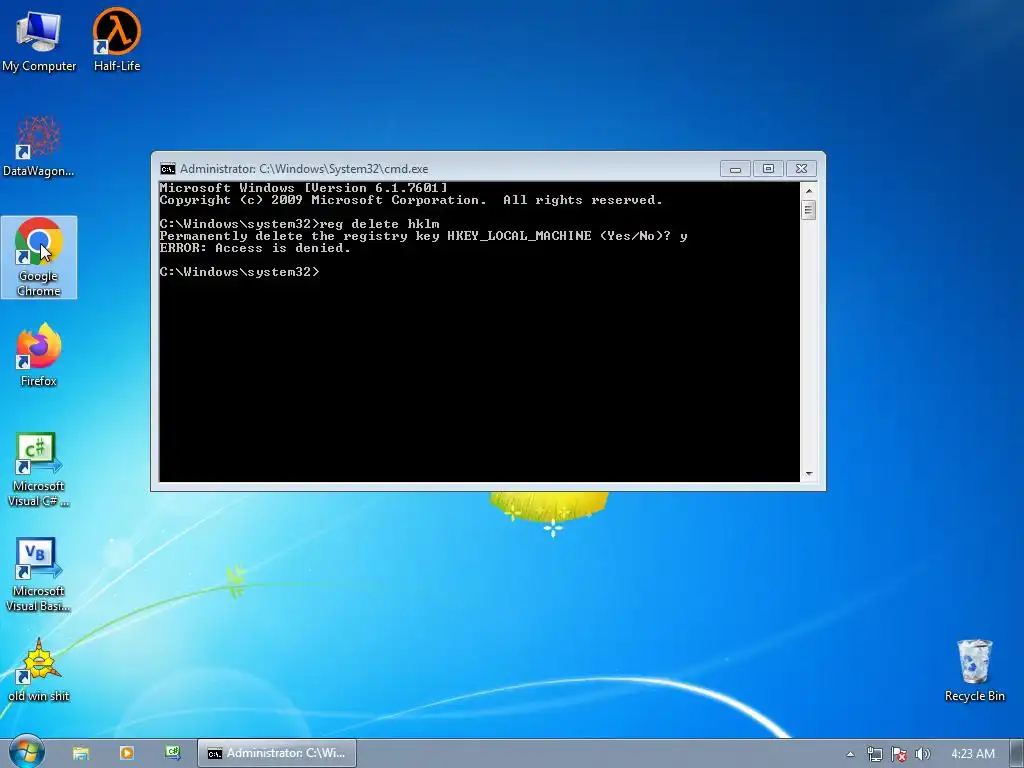Select the Google Chrome desktop shortcut
This screenshot has height=768, width=1024.
pos(39,257)
